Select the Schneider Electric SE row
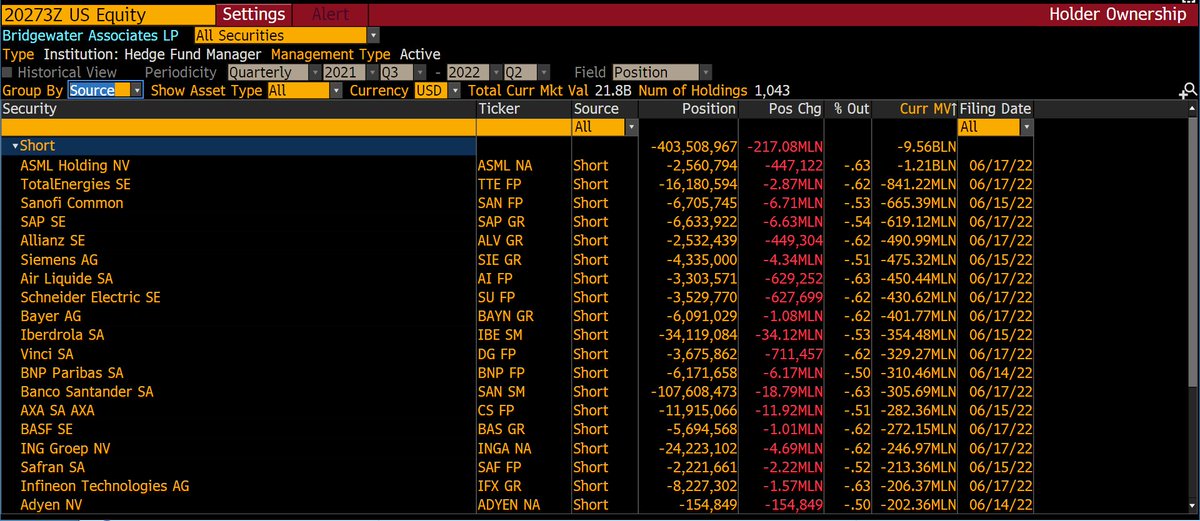The width and height of the screenshot is (1200, 521). [x=518, y=297]
